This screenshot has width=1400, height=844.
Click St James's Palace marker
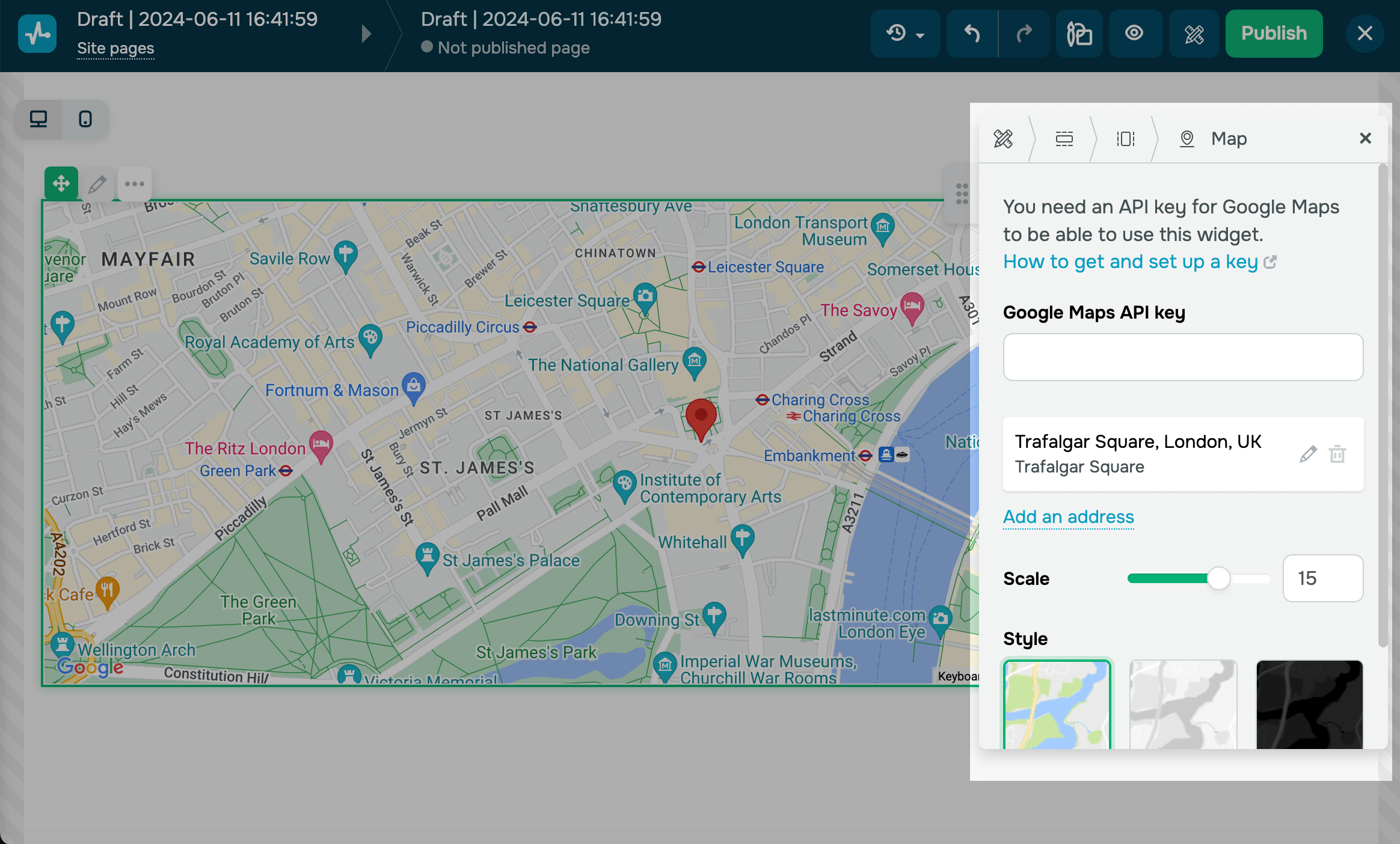point(428,559)
